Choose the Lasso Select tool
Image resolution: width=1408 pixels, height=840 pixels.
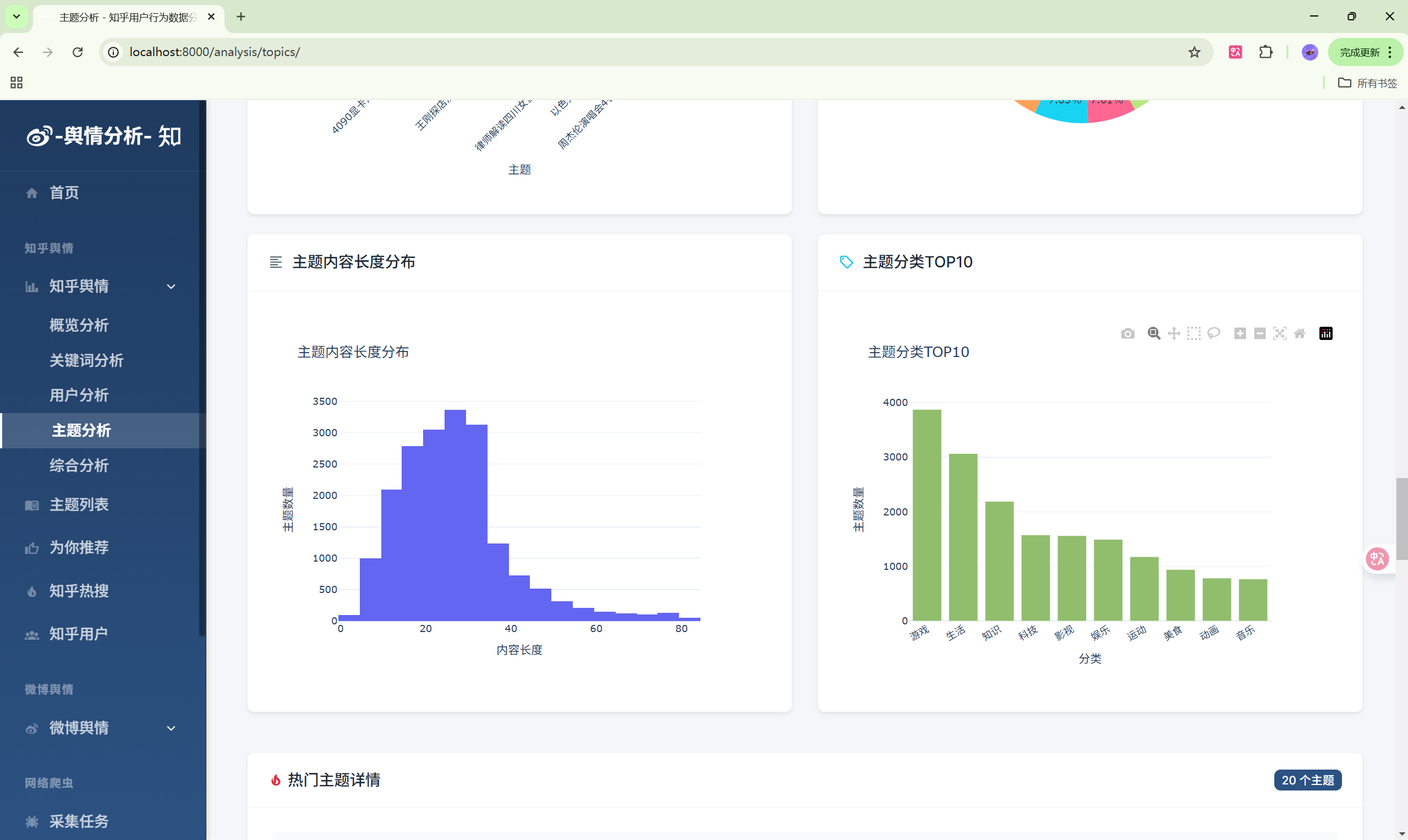pos(1213,333)
